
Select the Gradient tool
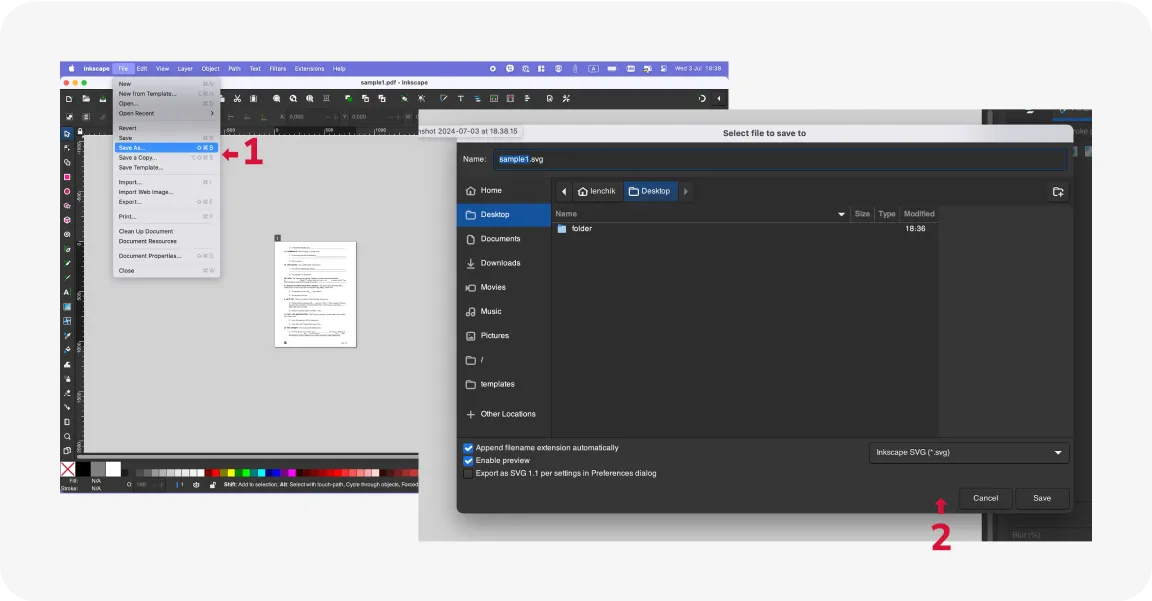tap(67, 306)
